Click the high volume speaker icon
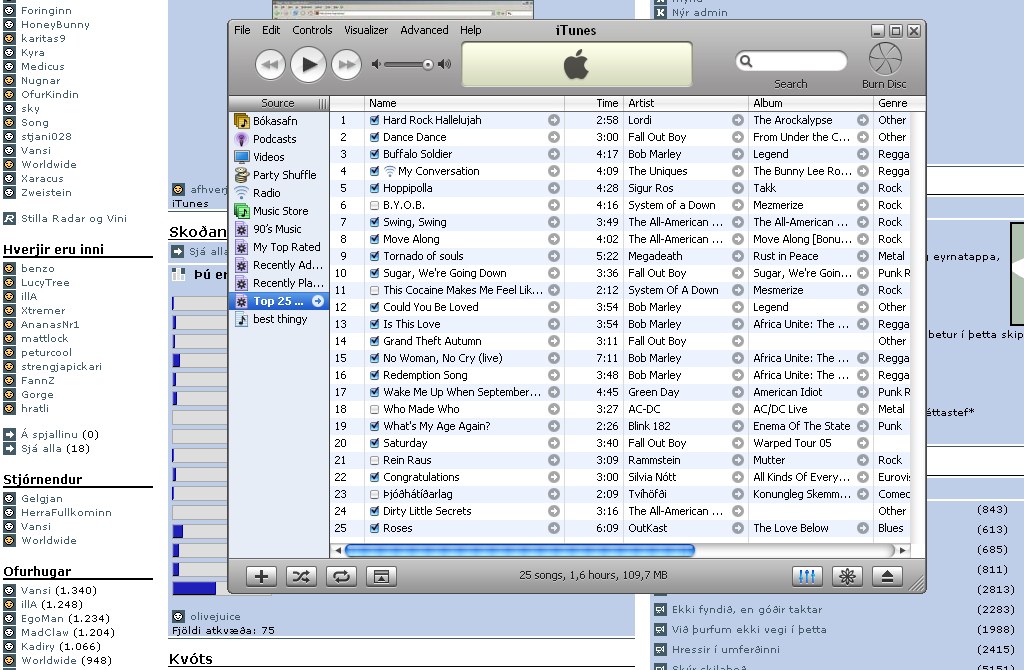 click(x=445, y=64)
